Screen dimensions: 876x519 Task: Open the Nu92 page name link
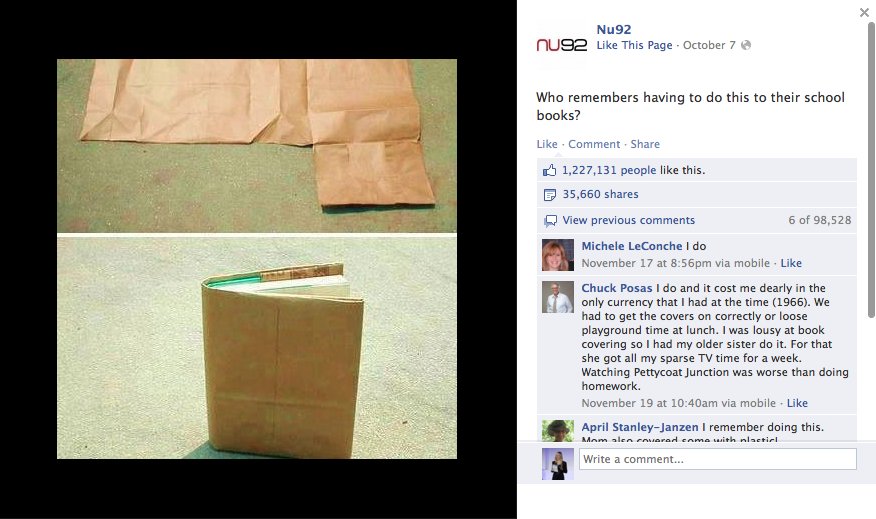click(613, 30)
